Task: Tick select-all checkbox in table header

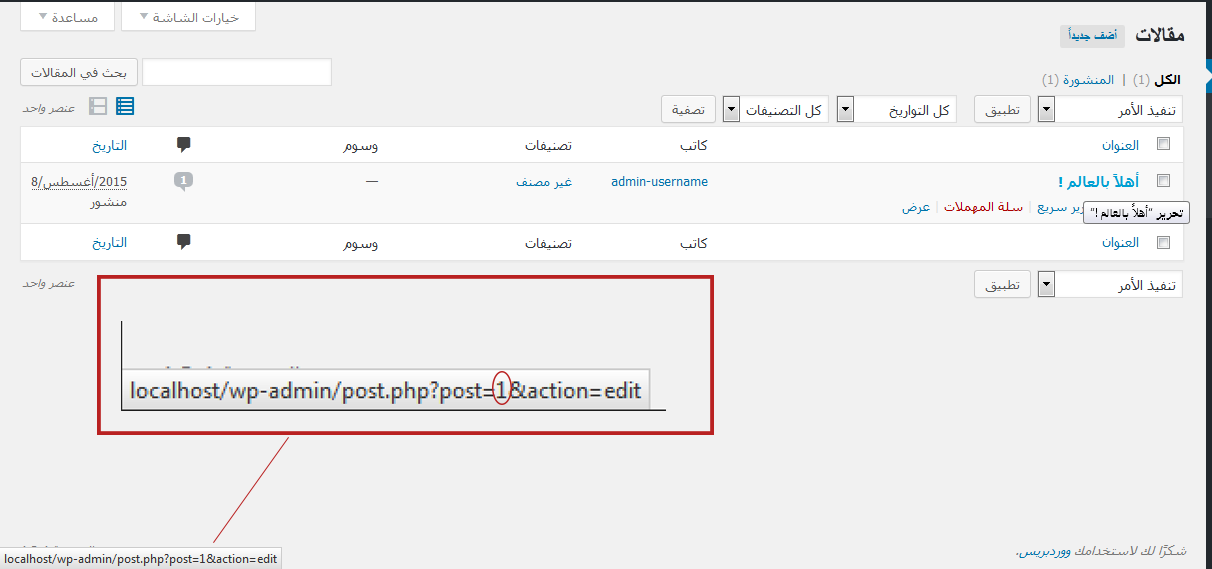Action: pos(1163,145)
